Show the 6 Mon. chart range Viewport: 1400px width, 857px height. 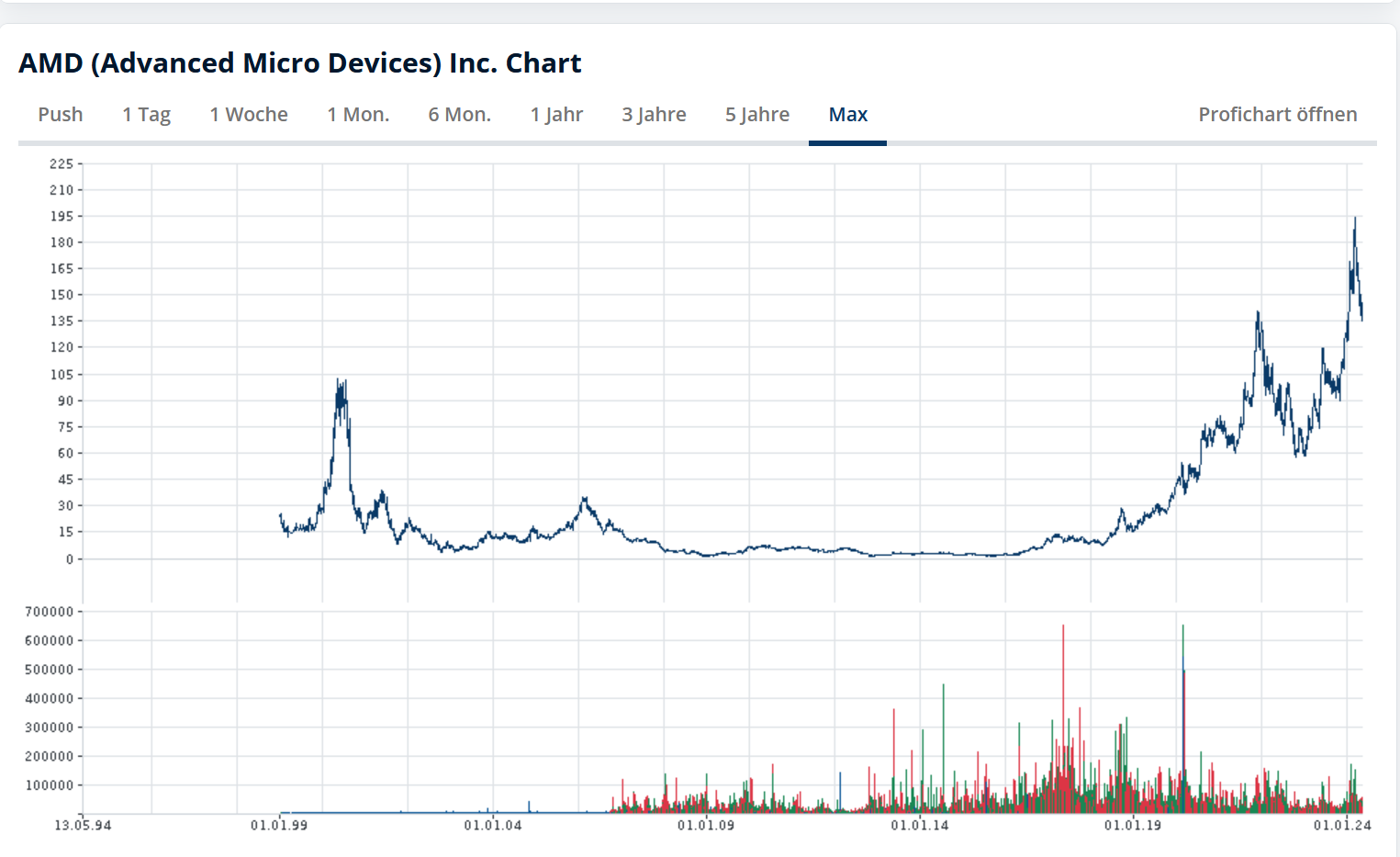pyautogui.click(x=460, y=115)
